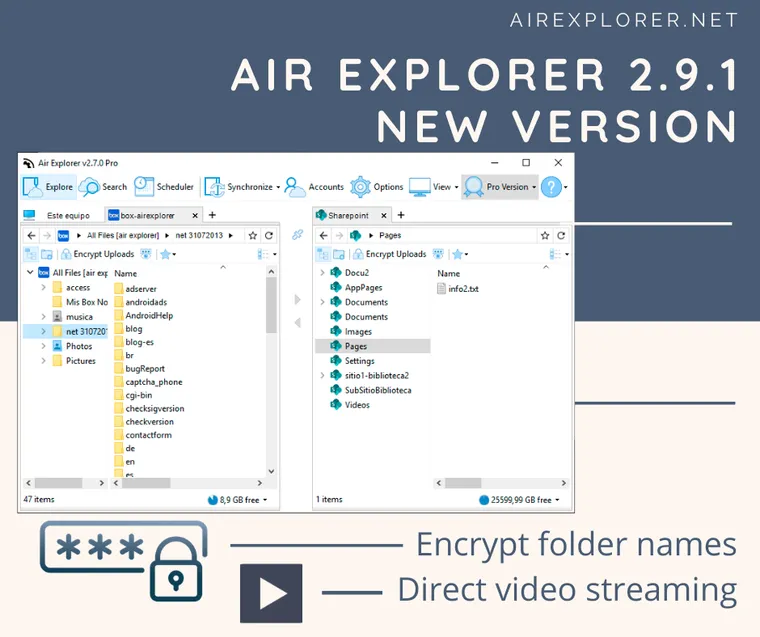
Task: Expand the Photos folder in tree
Action: [44, 346]
